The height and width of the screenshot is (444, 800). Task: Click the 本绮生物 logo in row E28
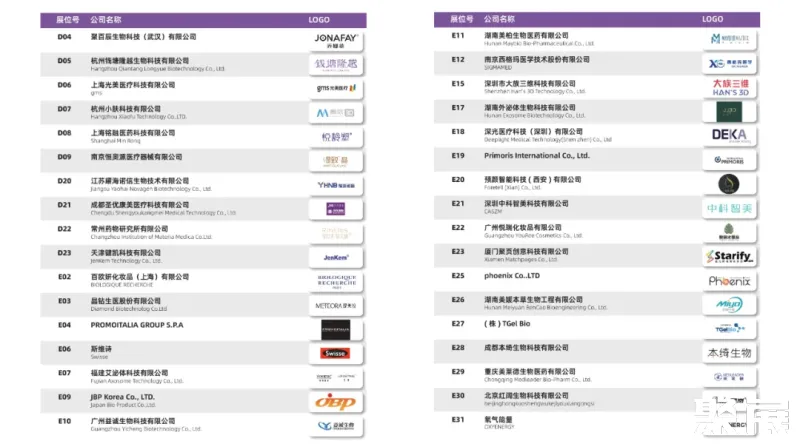pyautogui.click(x=729, y=353)
